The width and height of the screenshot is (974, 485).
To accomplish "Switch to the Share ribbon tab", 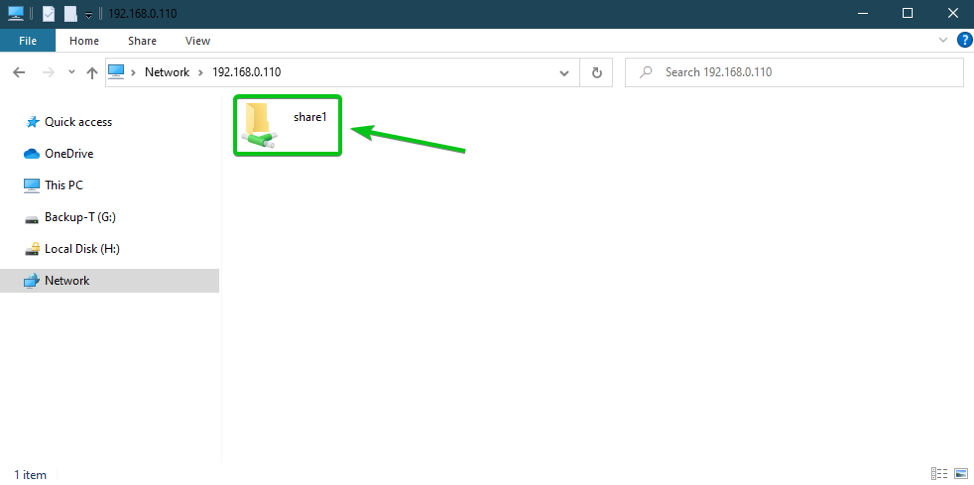I will (142, 41).
